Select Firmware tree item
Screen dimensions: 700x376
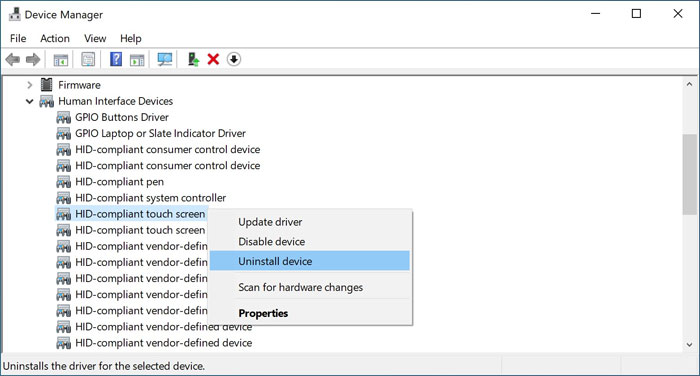coord(79,85)
